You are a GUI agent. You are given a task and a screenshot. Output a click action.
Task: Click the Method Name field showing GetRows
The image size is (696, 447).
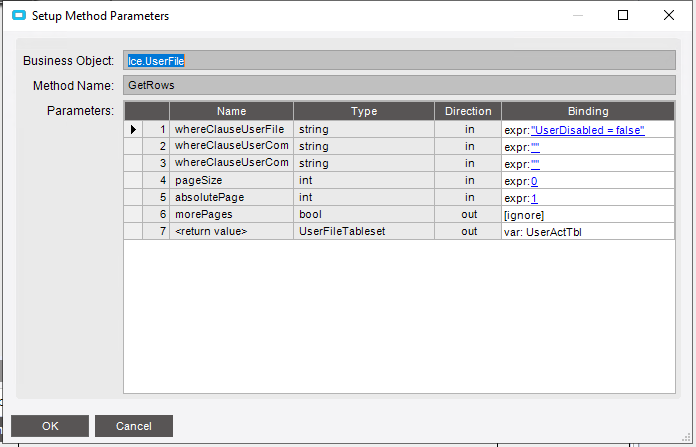click(399, 86)
